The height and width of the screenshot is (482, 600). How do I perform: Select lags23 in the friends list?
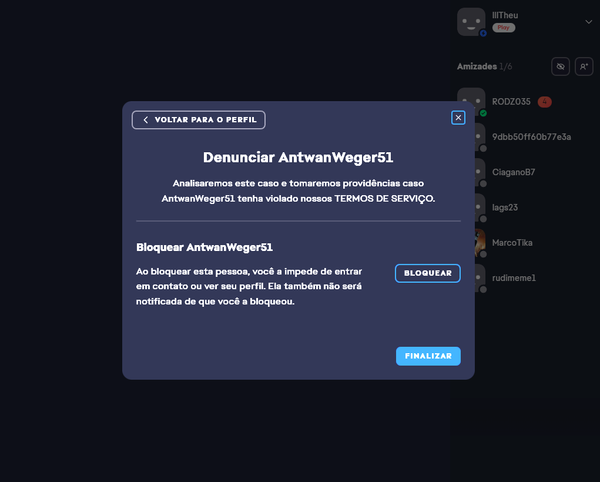(x=505, y=207)
